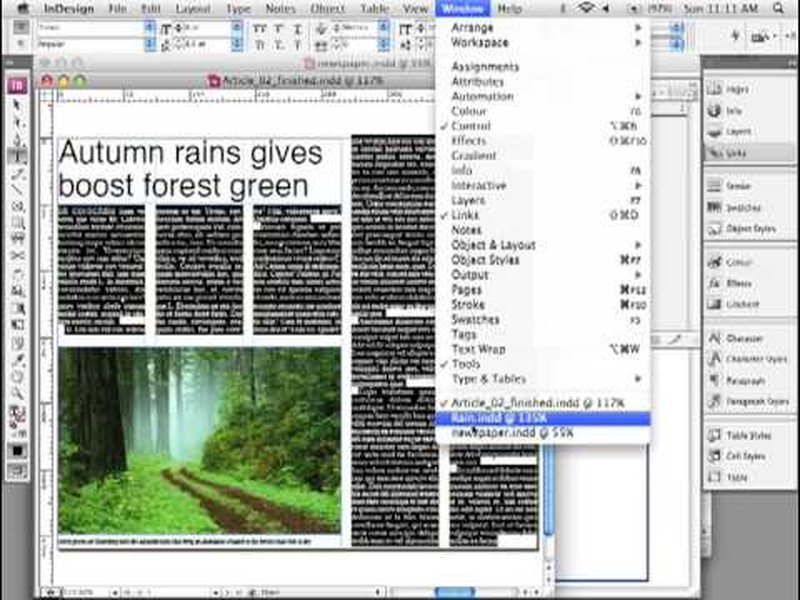800x600 pixels.
Task: Click the horizontal scrollbar thumb at bottom
Action: (454, 592)
